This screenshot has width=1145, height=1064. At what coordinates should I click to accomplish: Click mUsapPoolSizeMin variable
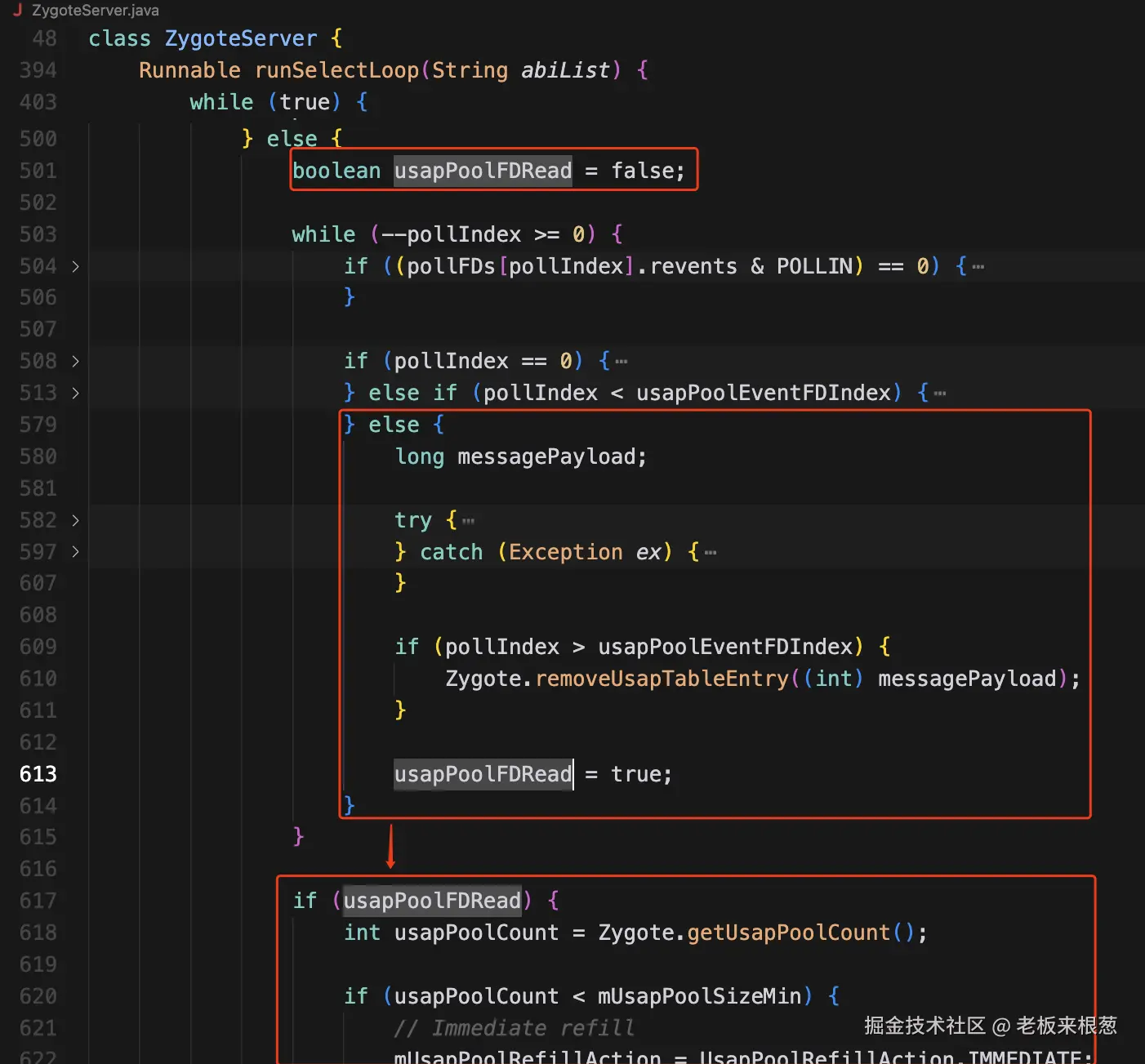point(700,996)
